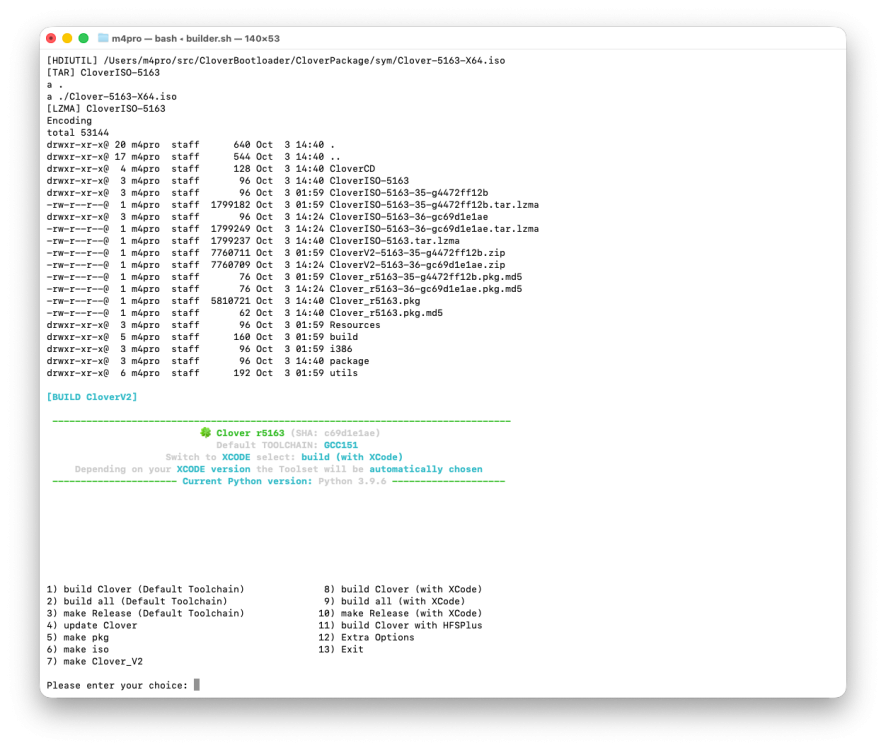
Task: Click menu option '5) make pkg'
Action: coord(77,637)
